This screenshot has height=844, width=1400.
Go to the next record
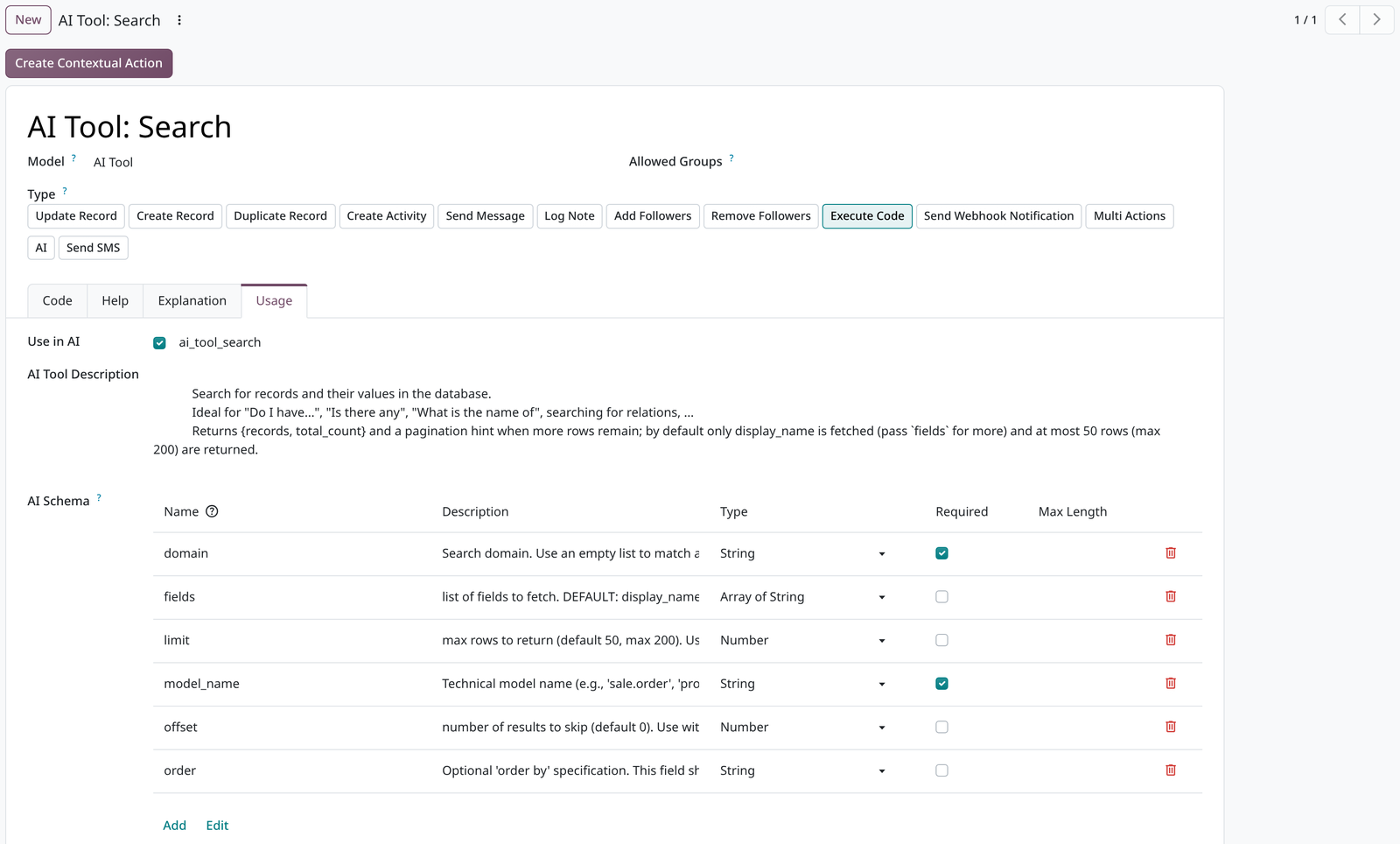pyautogui.click(x=1376, y=19)
